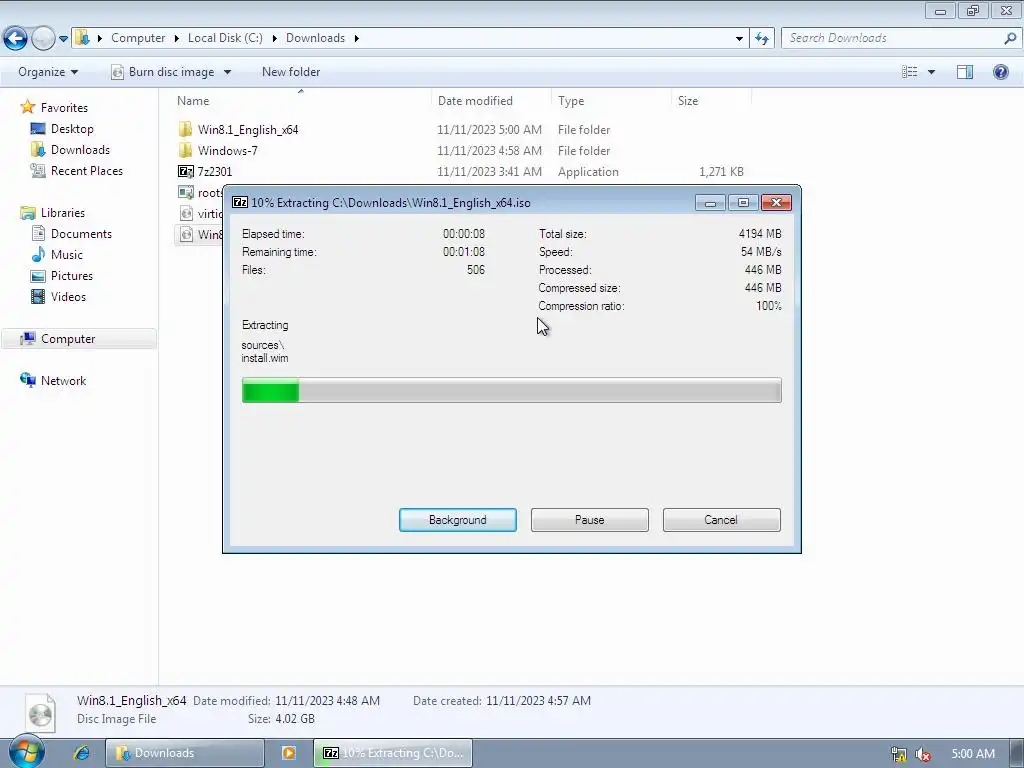Click Burn disc image button
This screenshot has height=768, width=1024.
click(163, 72)
